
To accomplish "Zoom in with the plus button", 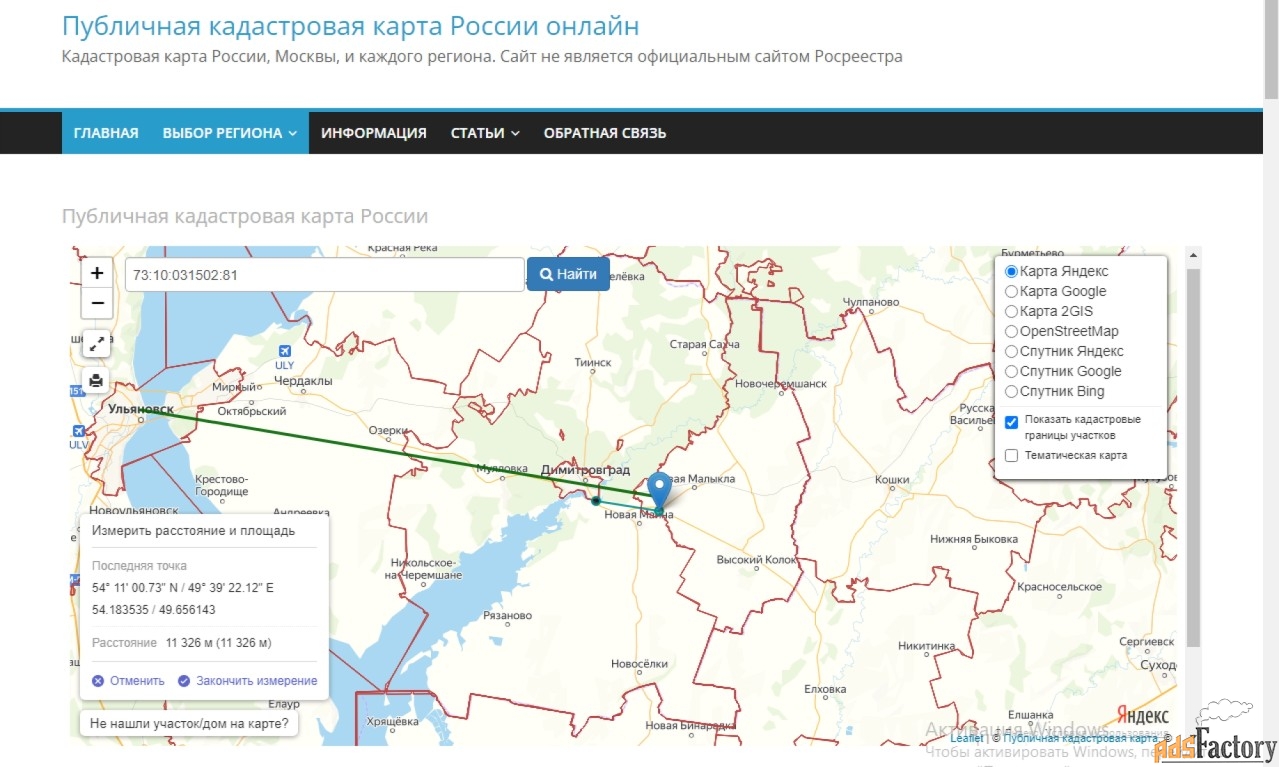I will click(x=96, y=273).
